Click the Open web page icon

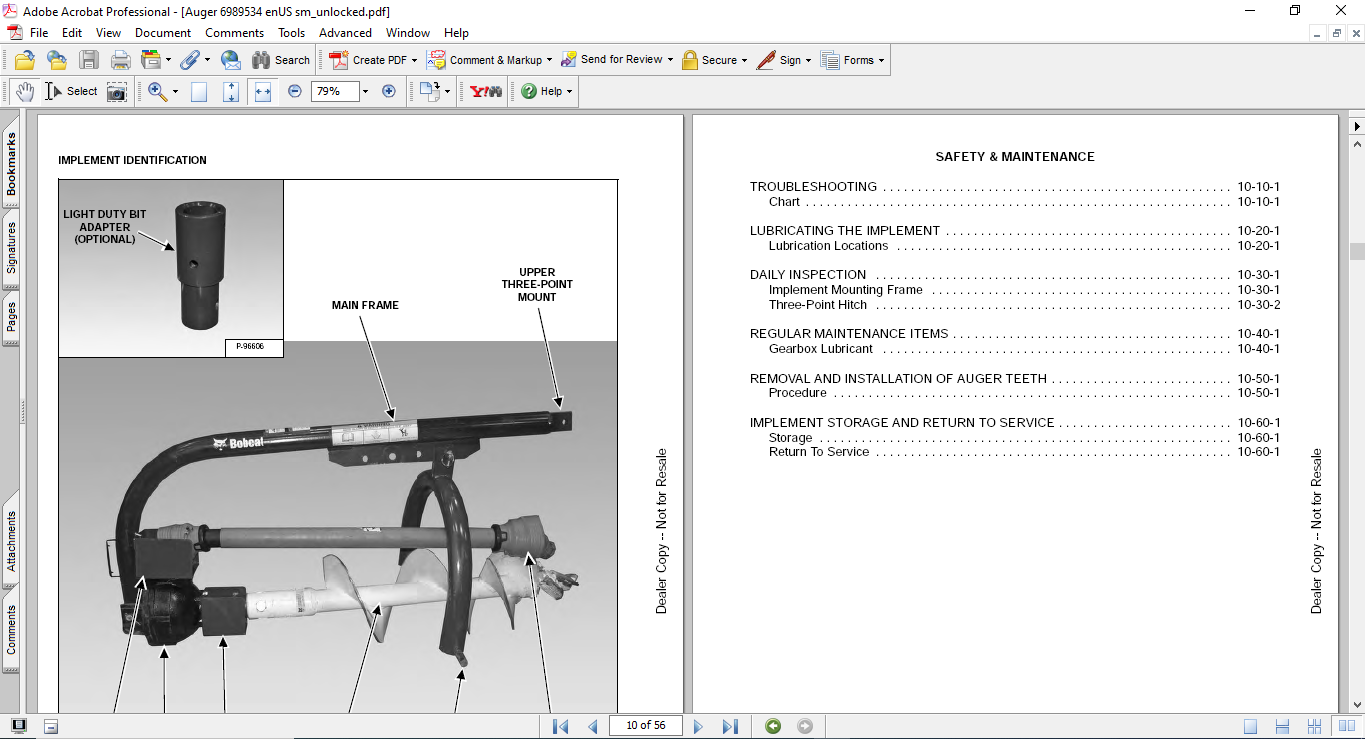click(x=57, y=60)
